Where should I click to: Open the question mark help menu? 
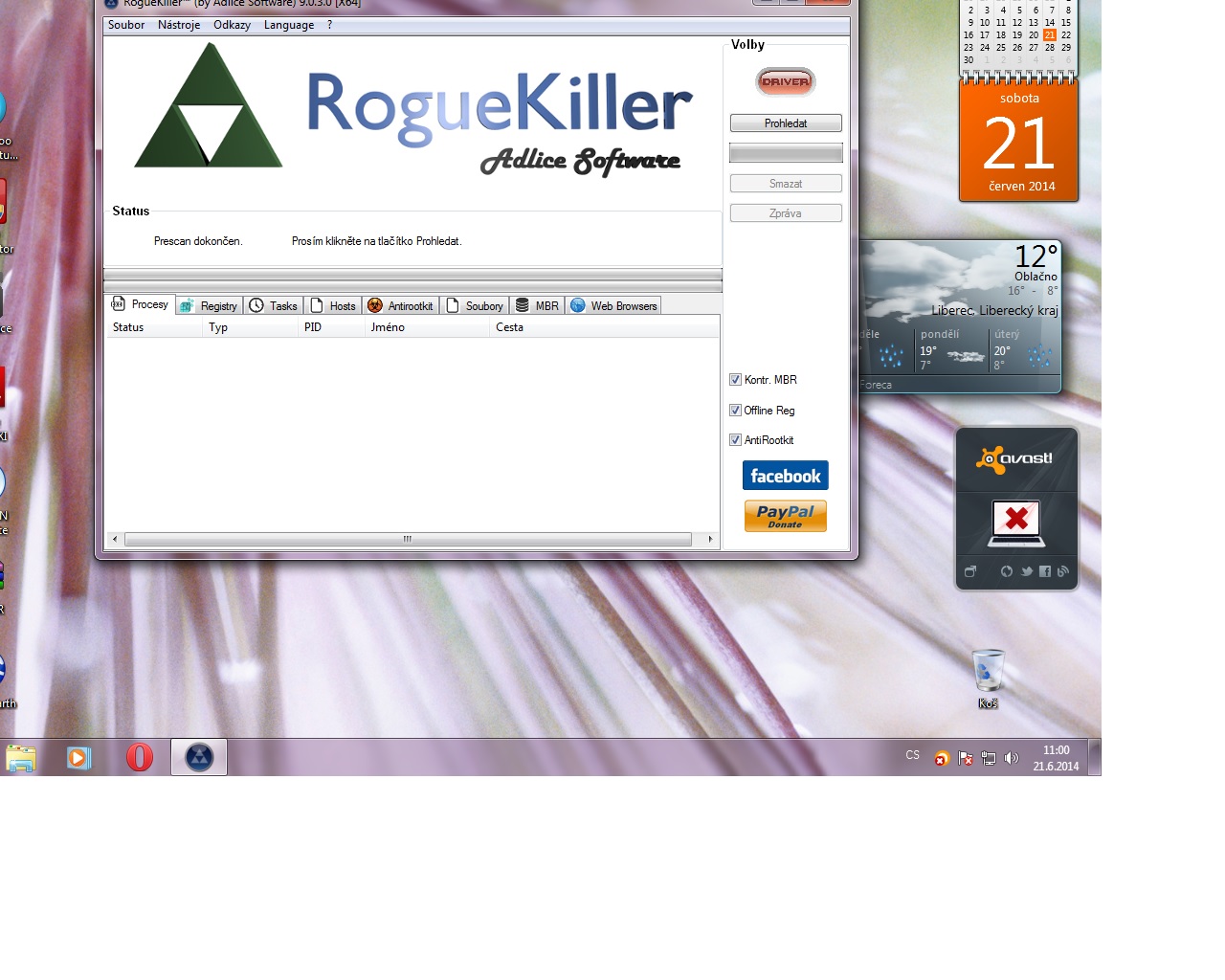329,25
